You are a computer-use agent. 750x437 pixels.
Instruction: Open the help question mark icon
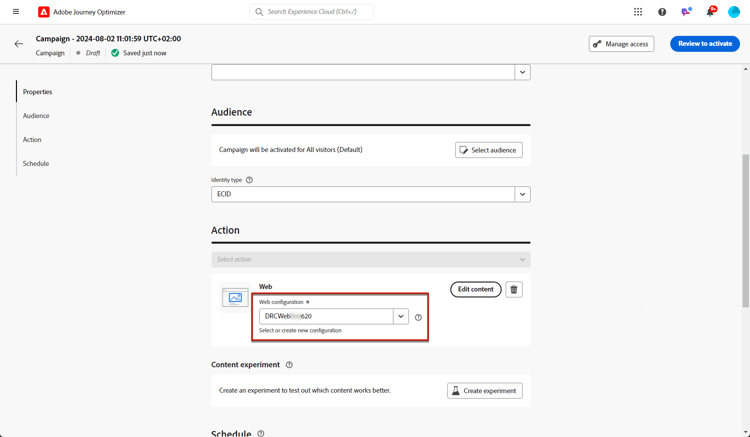coord(662,12)
